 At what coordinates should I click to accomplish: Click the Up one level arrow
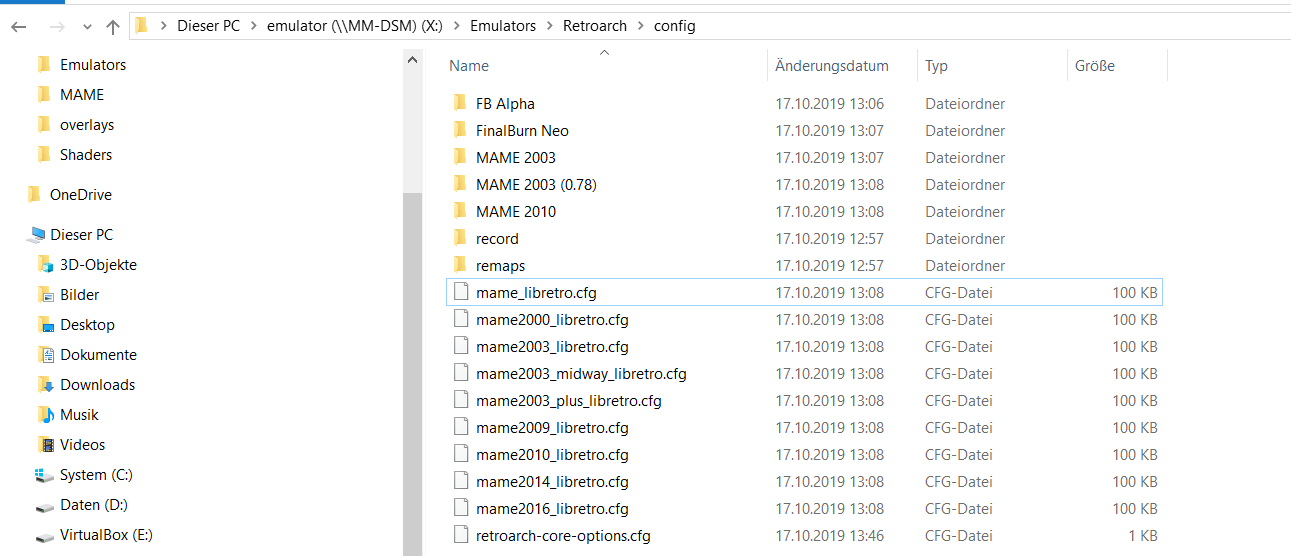click(x=112, y=27)
